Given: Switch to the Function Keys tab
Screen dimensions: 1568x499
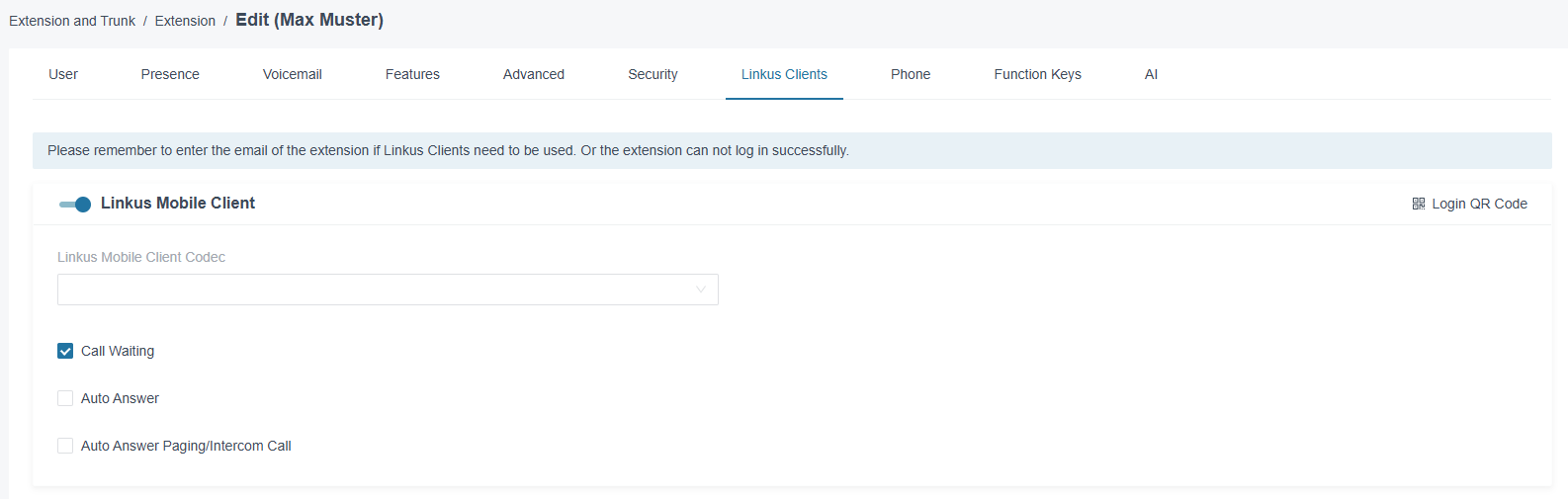Looking at the screenshot, I should [x=1037, y=74].
